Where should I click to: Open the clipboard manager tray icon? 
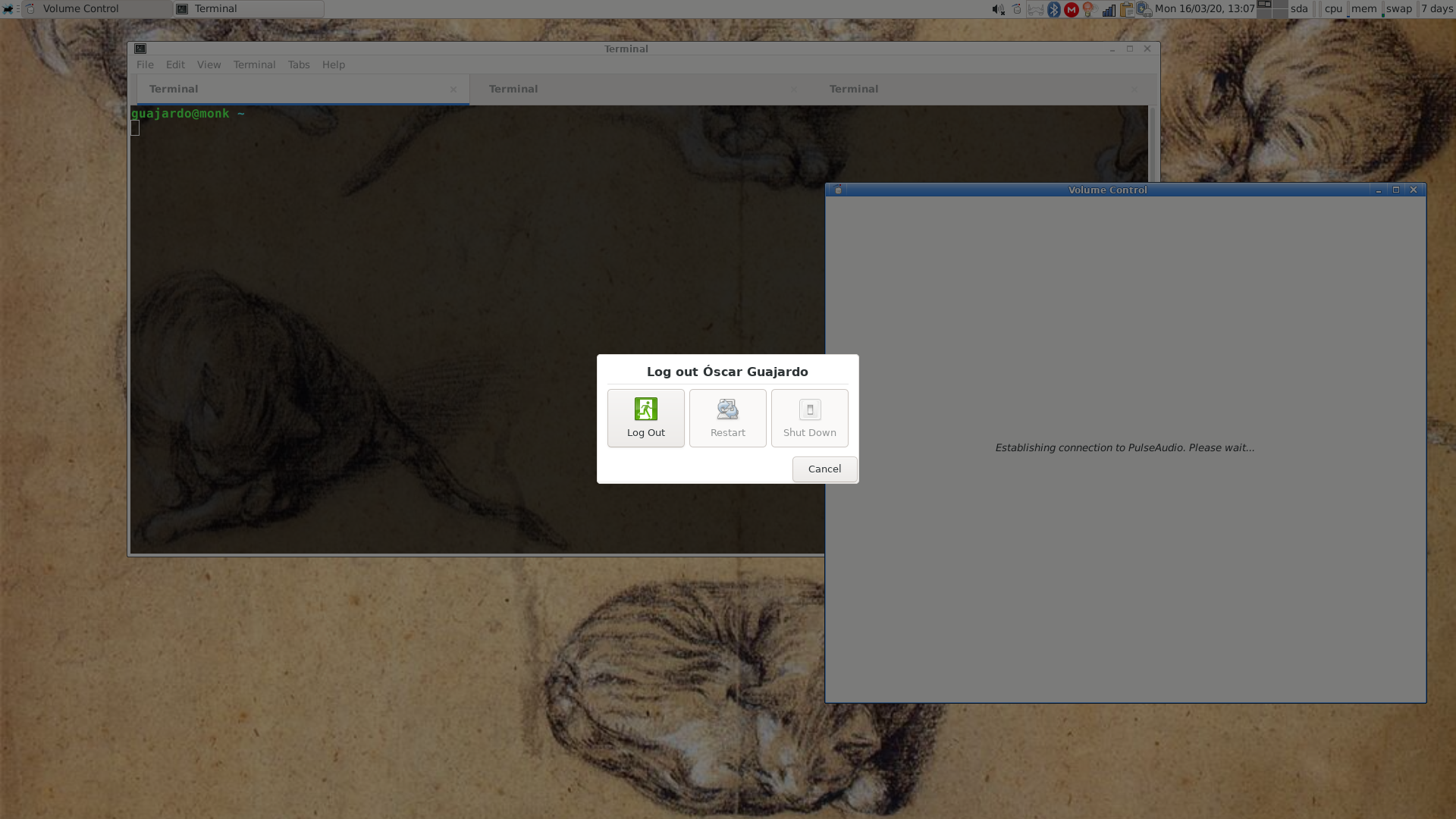[x=1127, y=9]
